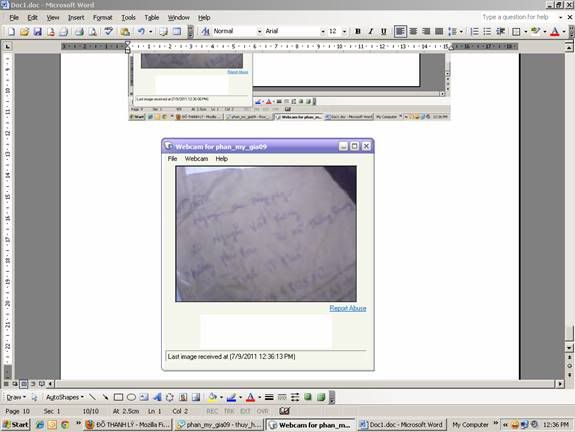This screenshot has width=575, height=432.
Task: Click the spelling status book icon in status bar
Action: coord(285,411)
